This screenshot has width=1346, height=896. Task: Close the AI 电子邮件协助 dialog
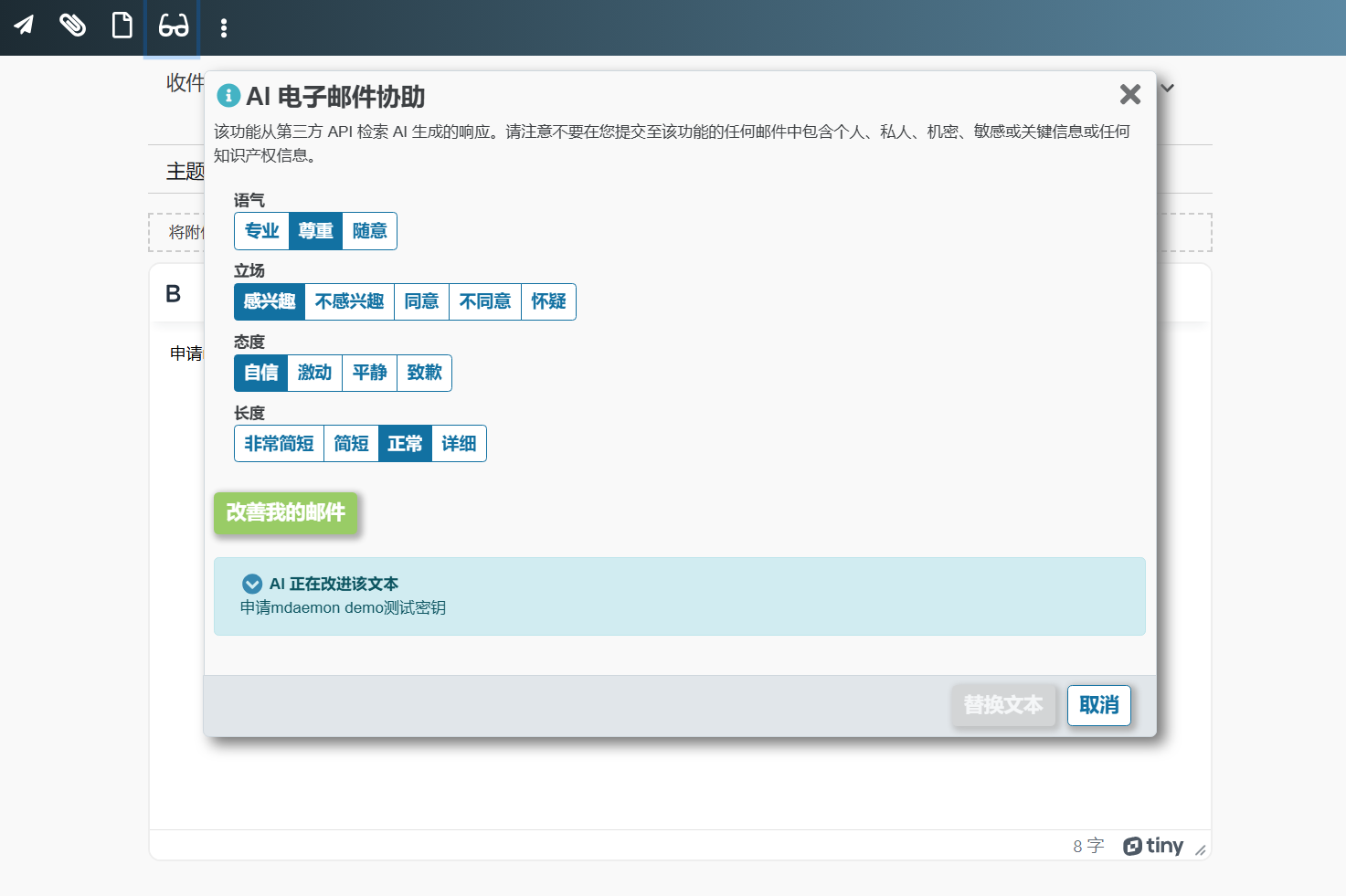coord(1130,94)
